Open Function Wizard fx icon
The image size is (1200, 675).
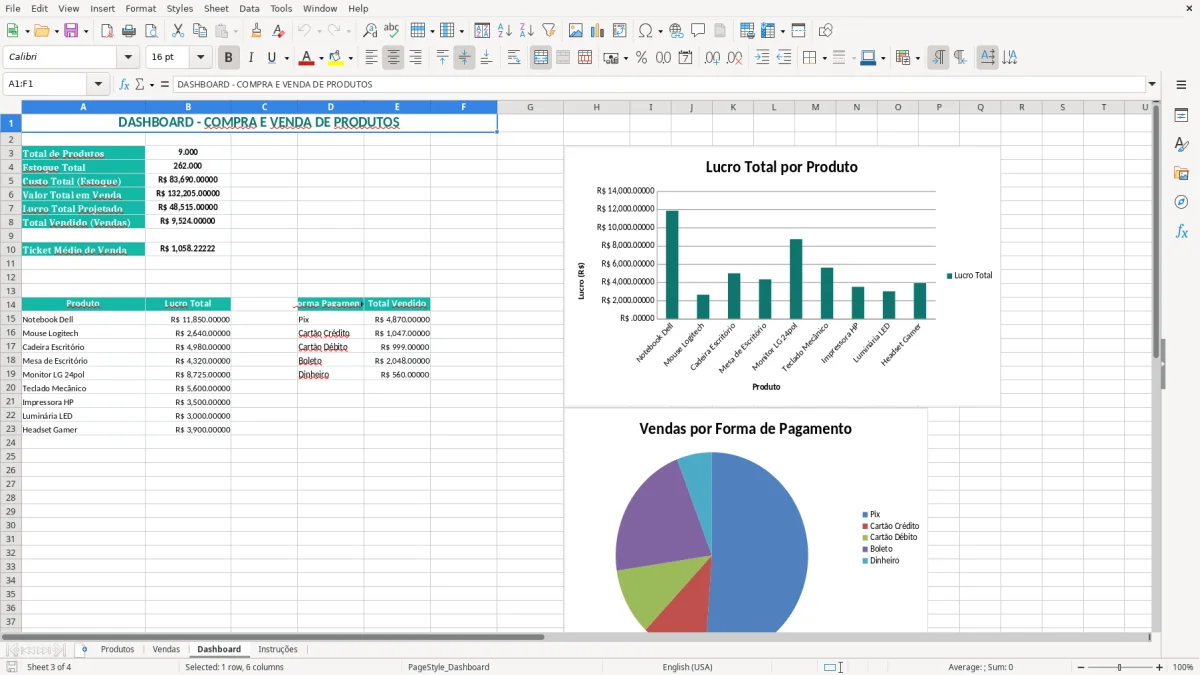coord(125,85)
